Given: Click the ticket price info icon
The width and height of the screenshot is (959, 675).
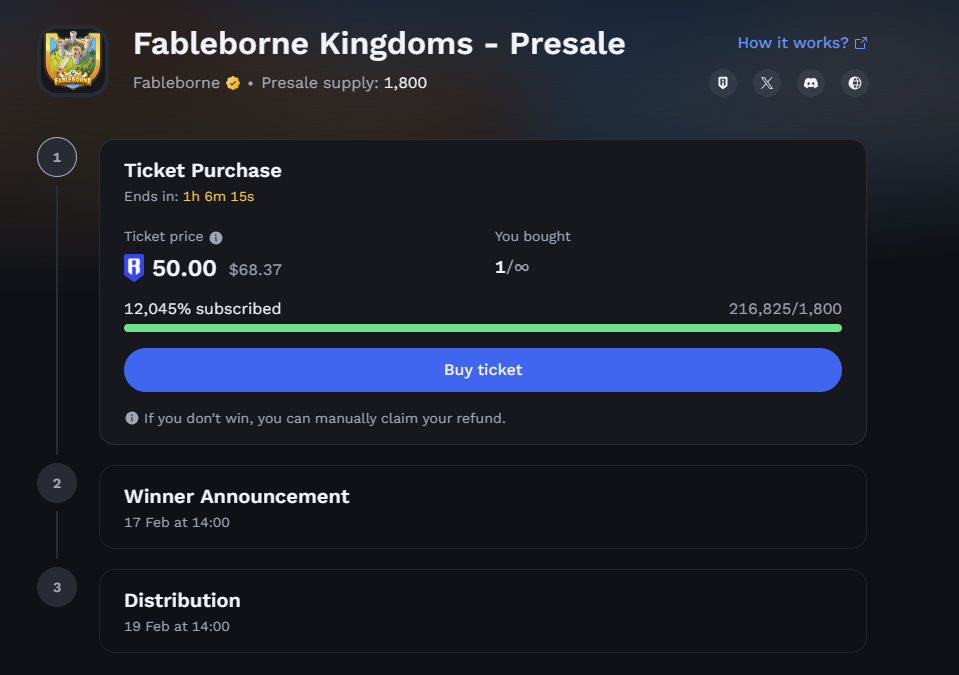Looking at the screenshot, I should [216, 238].
